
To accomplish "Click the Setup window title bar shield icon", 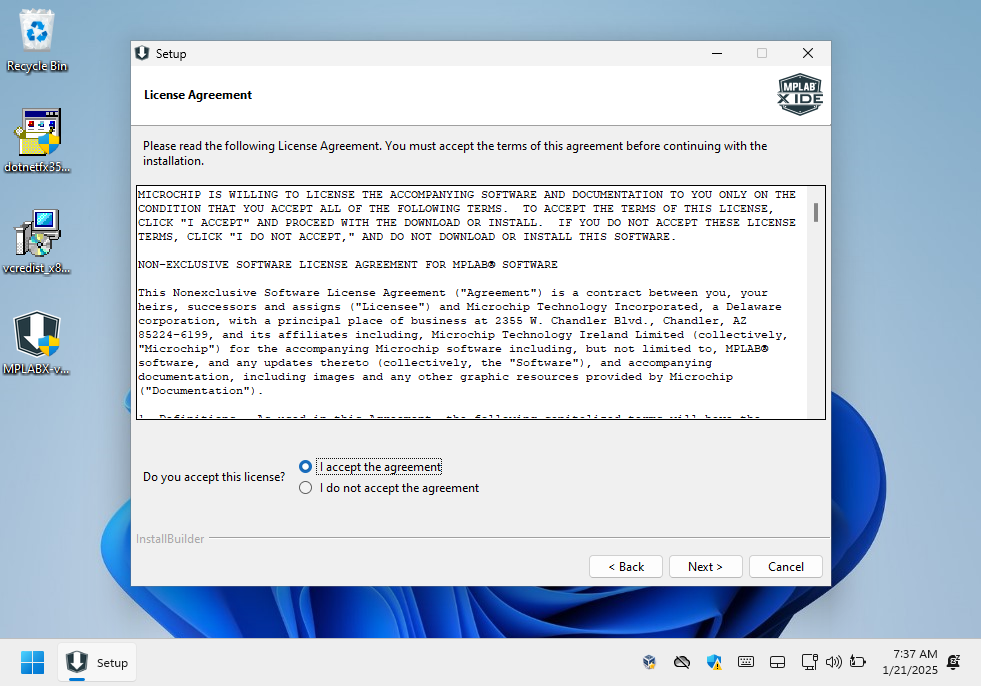I will (142, 53).
